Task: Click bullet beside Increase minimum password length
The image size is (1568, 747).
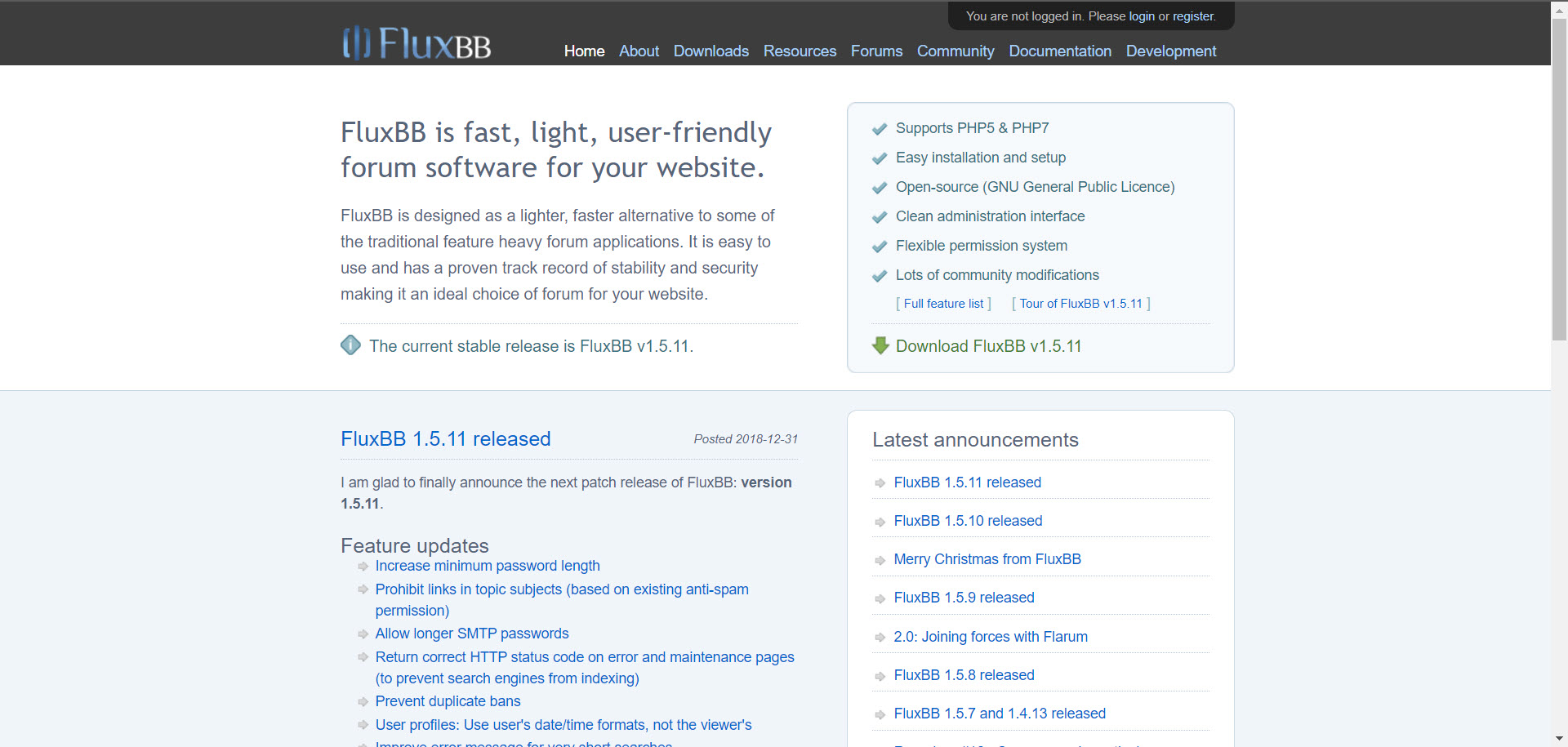Action: pyautogui.click(x=363, y=566)
